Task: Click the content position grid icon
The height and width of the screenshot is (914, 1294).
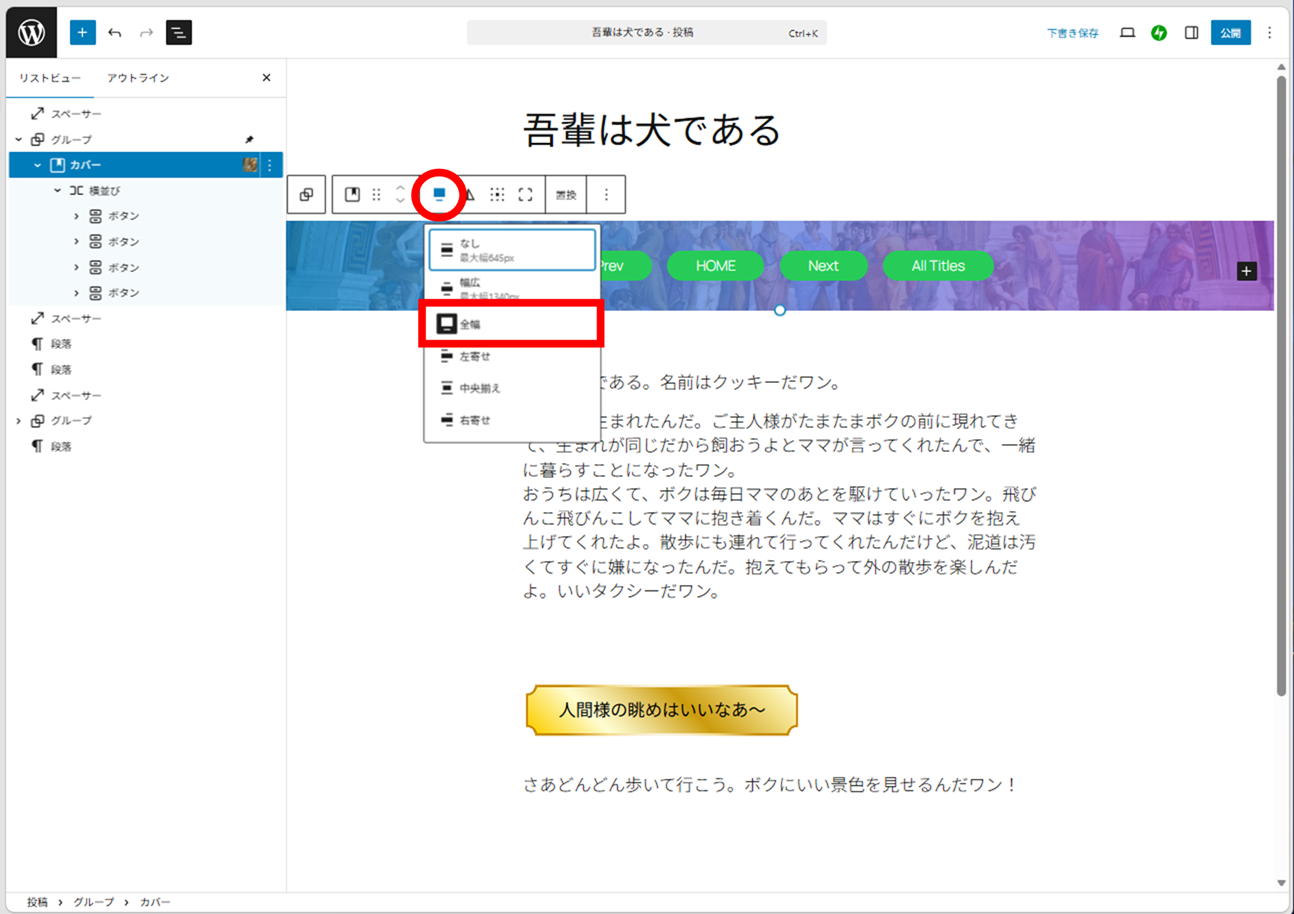Action: click(x=497, y=195)
